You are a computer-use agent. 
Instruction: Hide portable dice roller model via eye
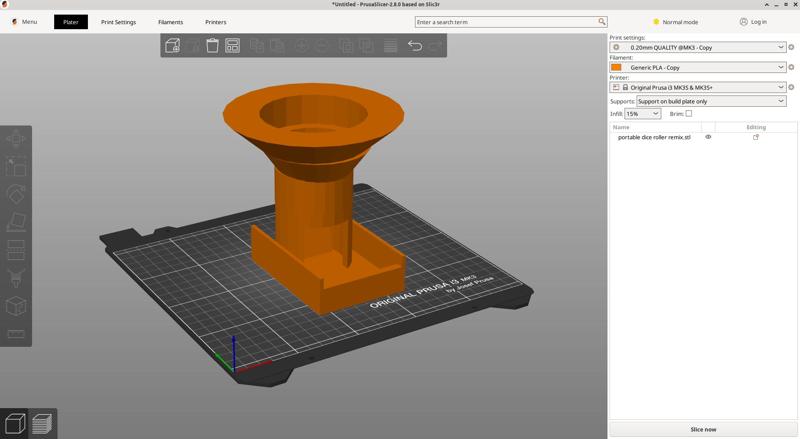[x=708, y=137]
